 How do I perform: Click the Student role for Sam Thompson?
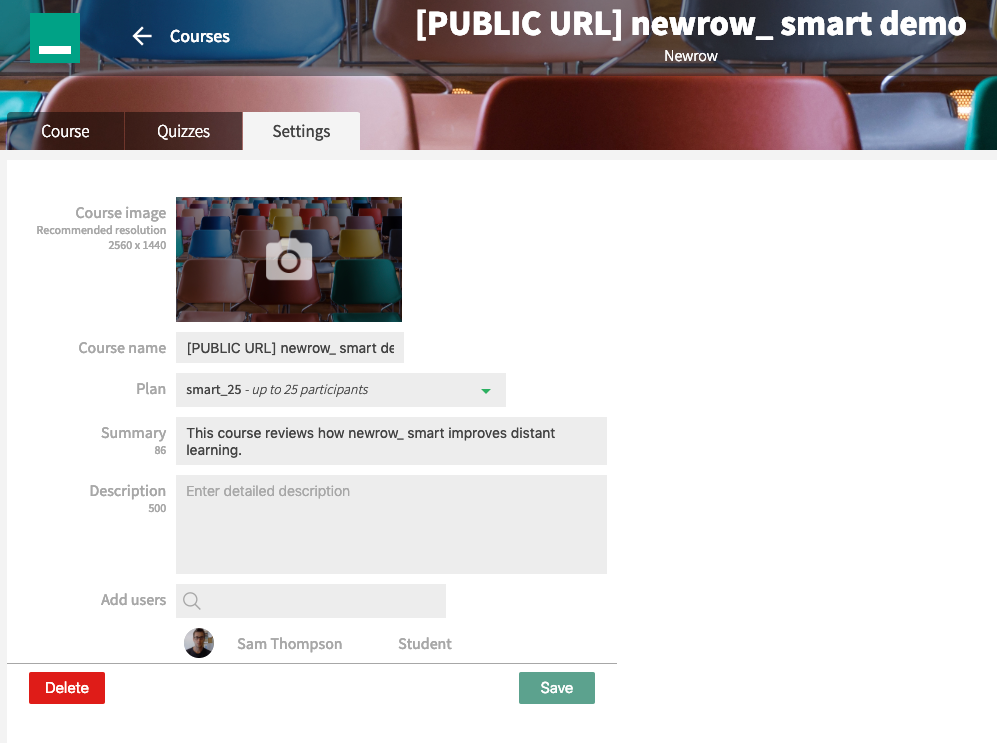(425, 644)
